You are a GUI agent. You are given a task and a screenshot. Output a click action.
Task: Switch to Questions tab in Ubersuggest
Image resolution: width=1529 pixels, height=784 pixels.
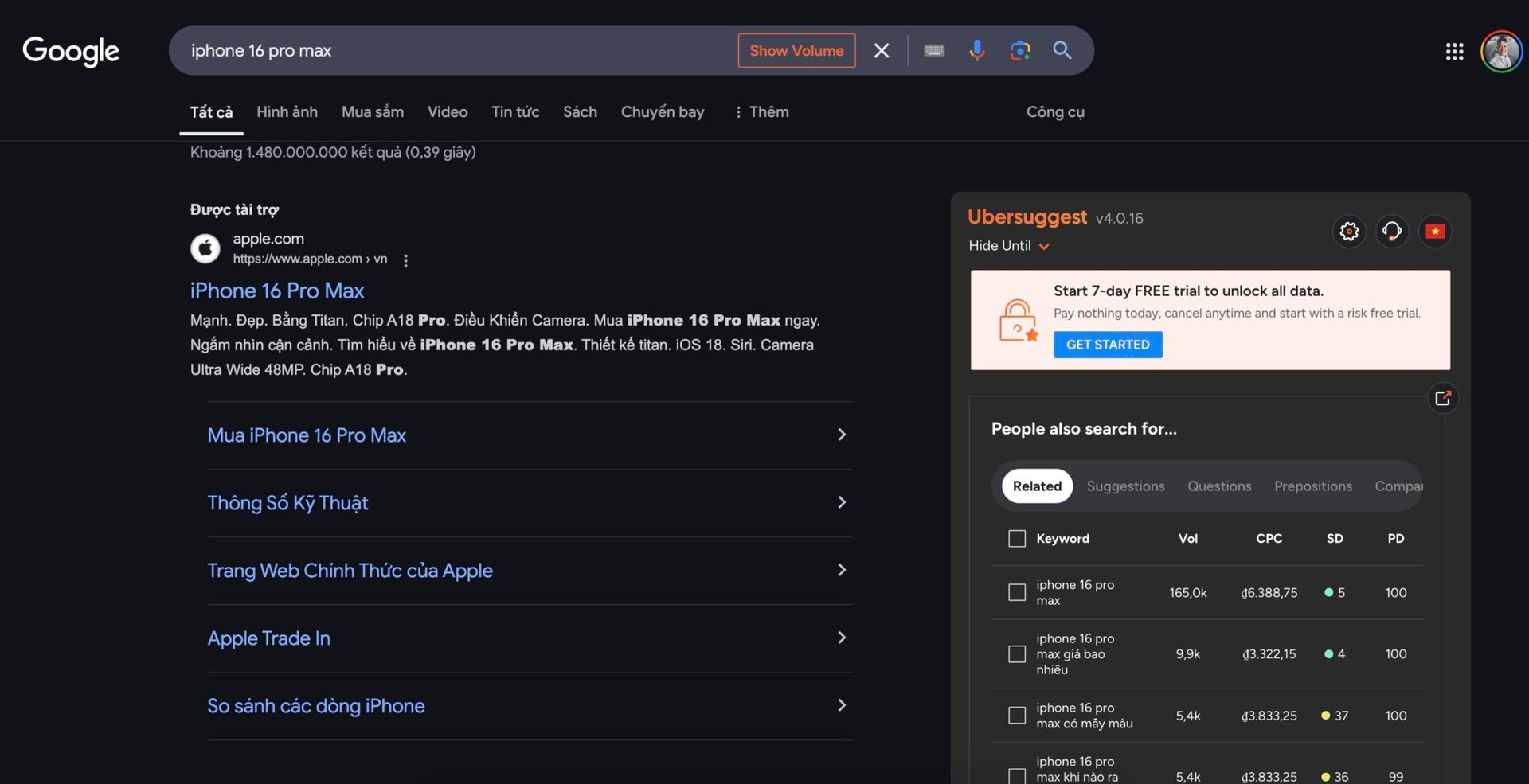[x=1219, y=486]
